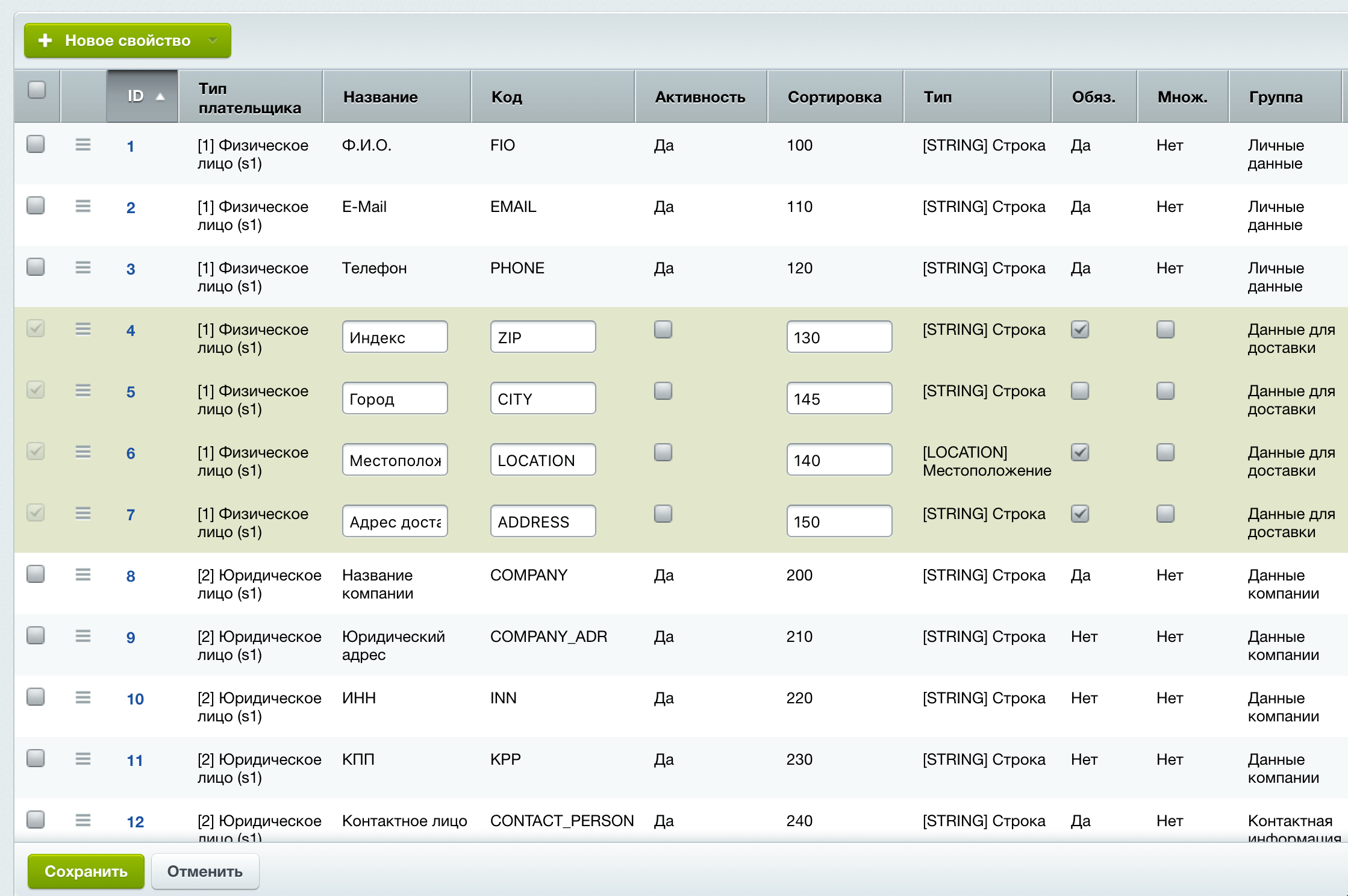The image size is (1348, 896).
Task: Select row checkbox for ИНН property
Action: pyautogui.click(x=36, y=697)
